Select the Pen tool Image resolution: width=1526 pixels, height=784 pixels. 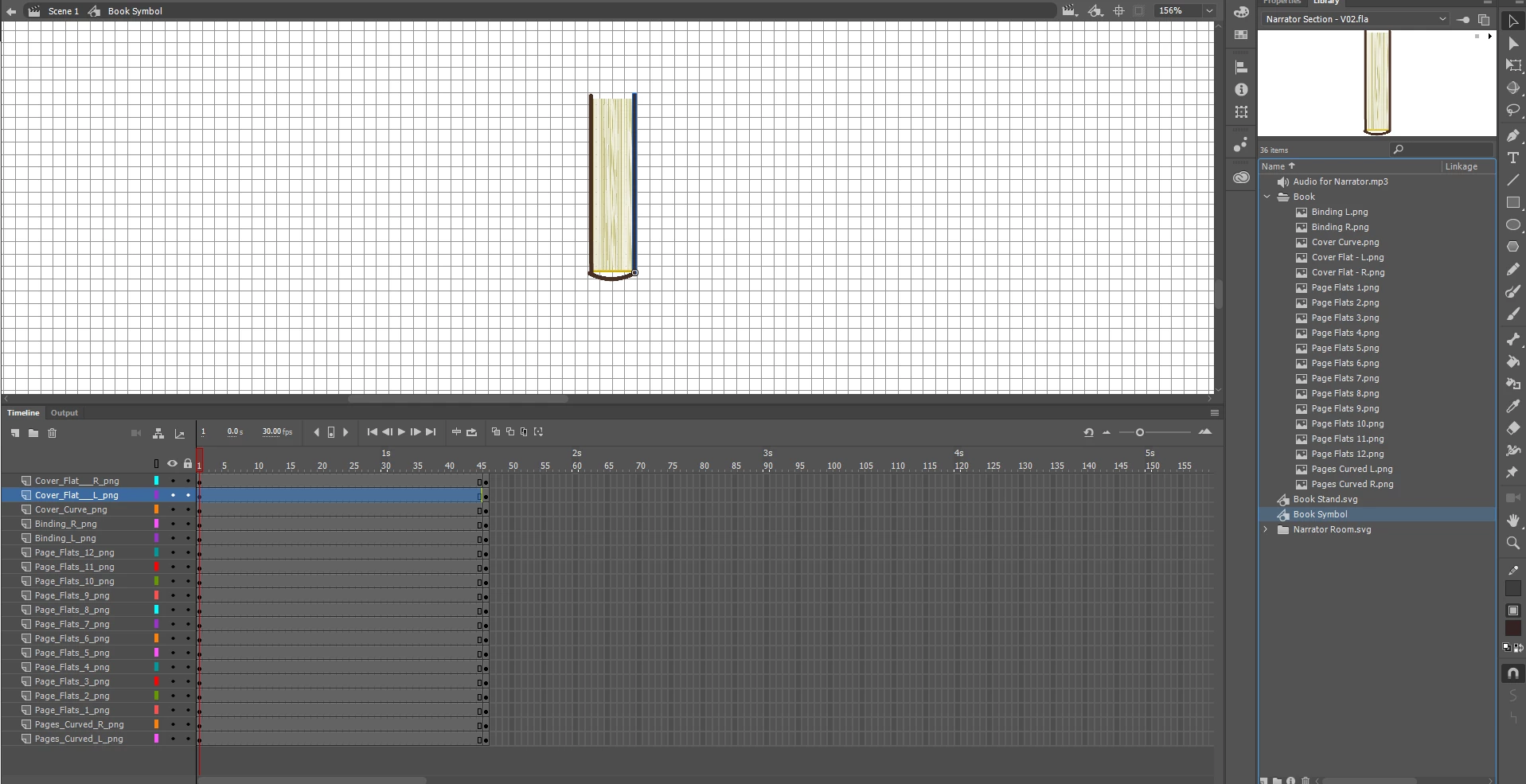(1513, 136)
